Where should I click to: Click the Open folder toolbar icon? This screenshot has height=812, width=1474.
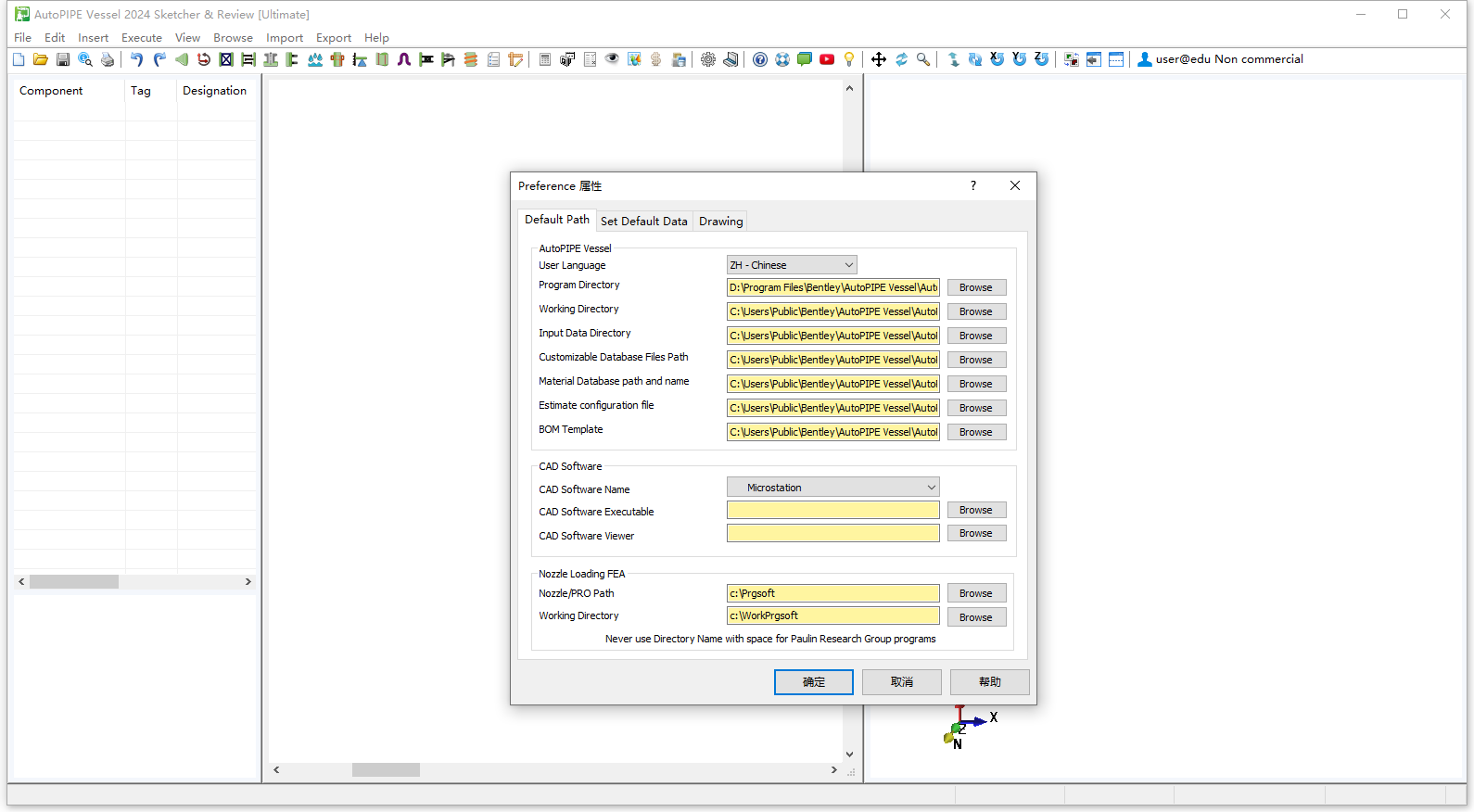(x=41, y=59)
